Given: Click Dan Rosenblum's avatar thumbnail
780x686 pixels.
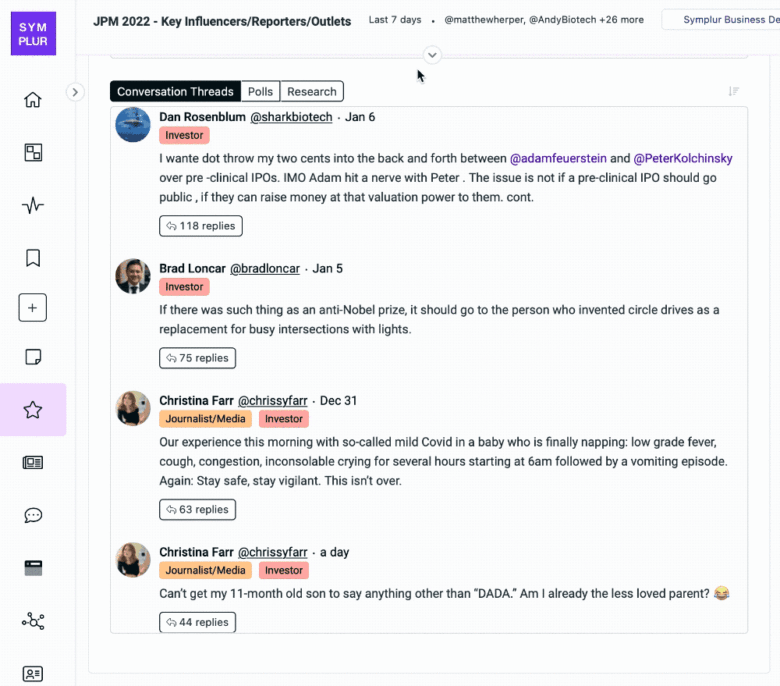Looking at the screenshot, I should [133, 125].
